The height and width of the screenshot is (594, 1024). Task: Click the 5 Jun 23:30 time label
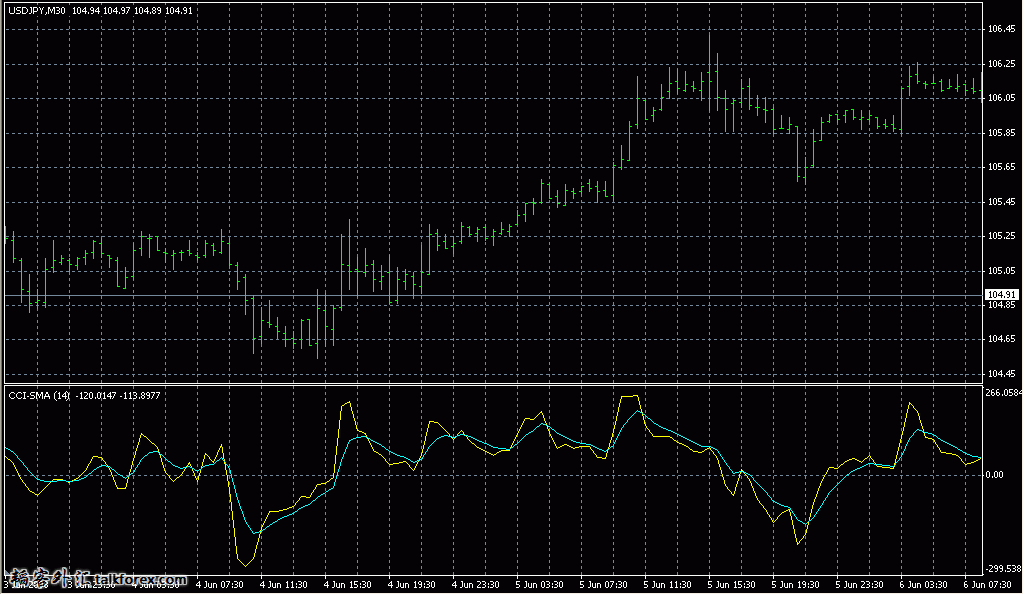859,585
